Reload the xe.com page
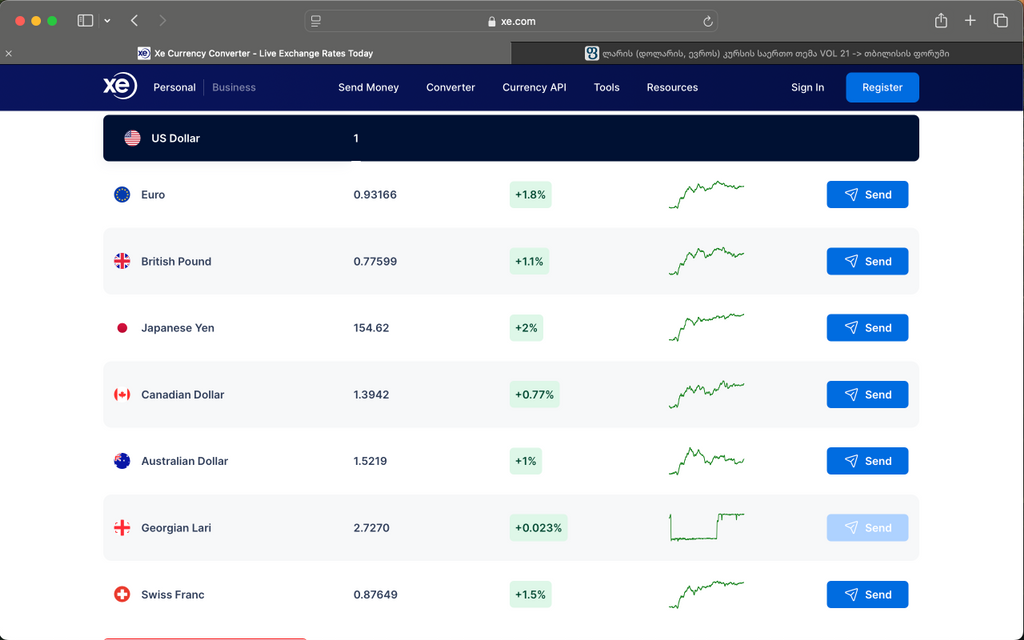 coord(707,22)
